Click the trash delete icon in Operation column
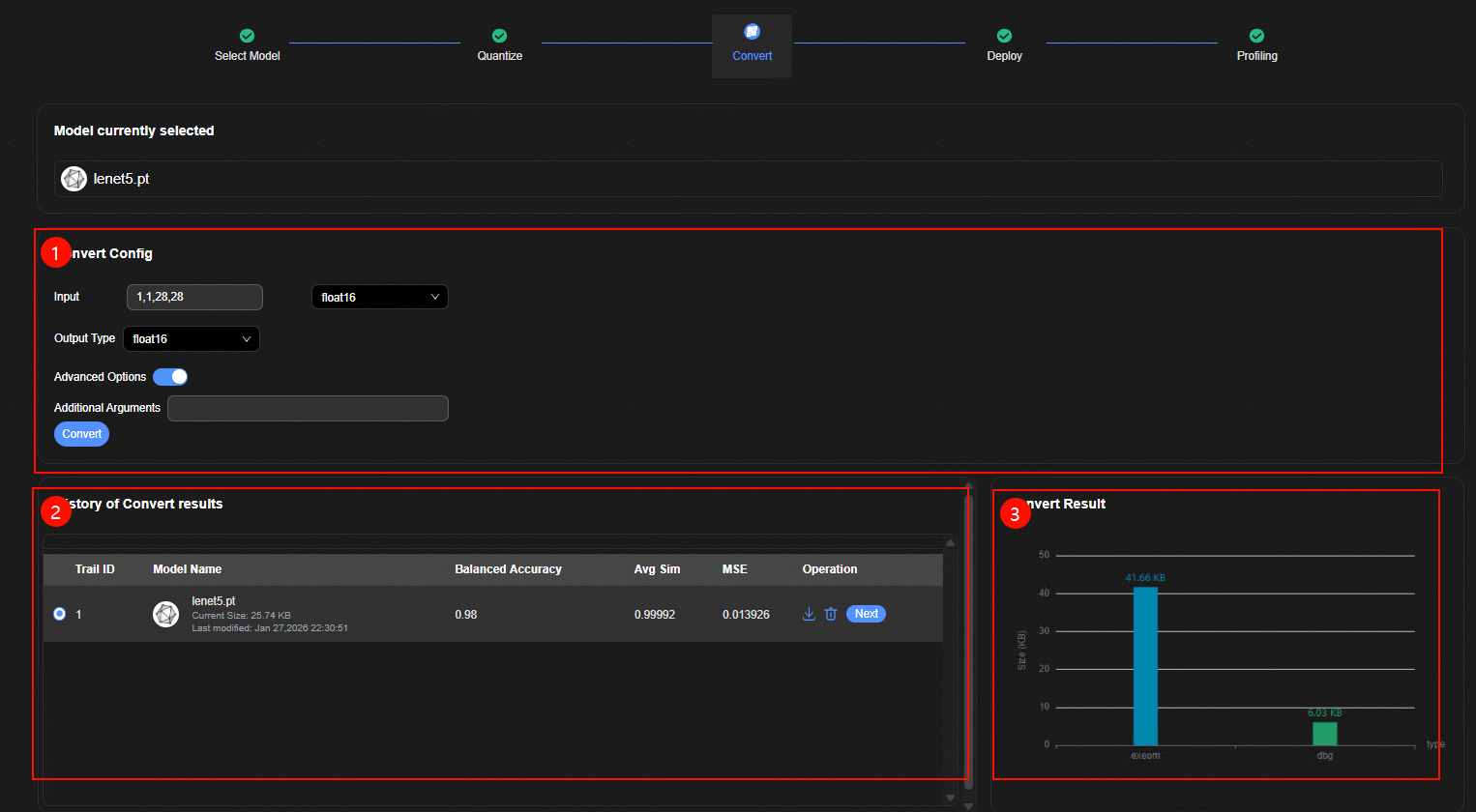The width and height of the screenshot is (1476, 812). [830, 614]
